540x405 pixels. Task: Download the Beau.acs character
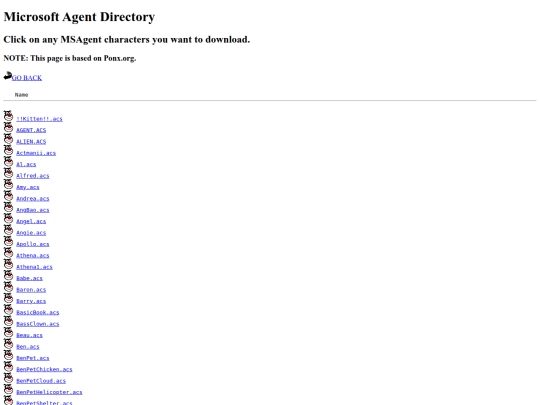tap(29, 335)
